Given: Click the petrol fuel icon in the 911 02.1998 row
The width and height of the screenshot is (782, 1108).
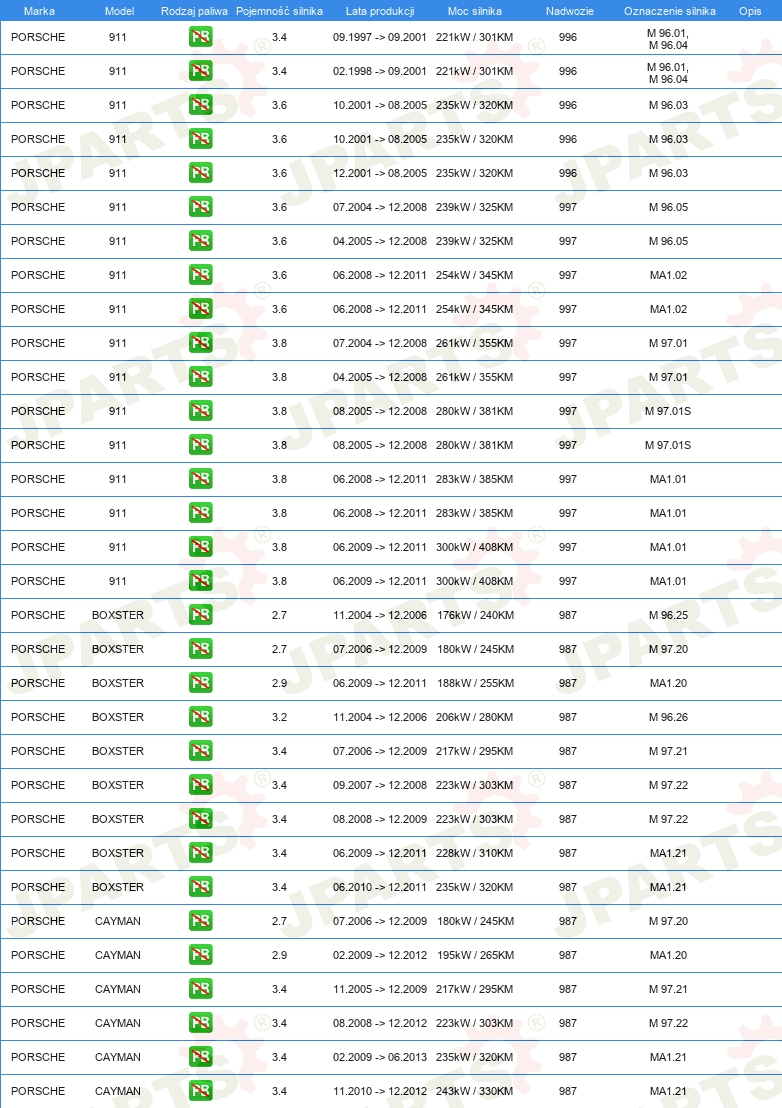Looking at the screenshot, I should (x=201, y=71).
